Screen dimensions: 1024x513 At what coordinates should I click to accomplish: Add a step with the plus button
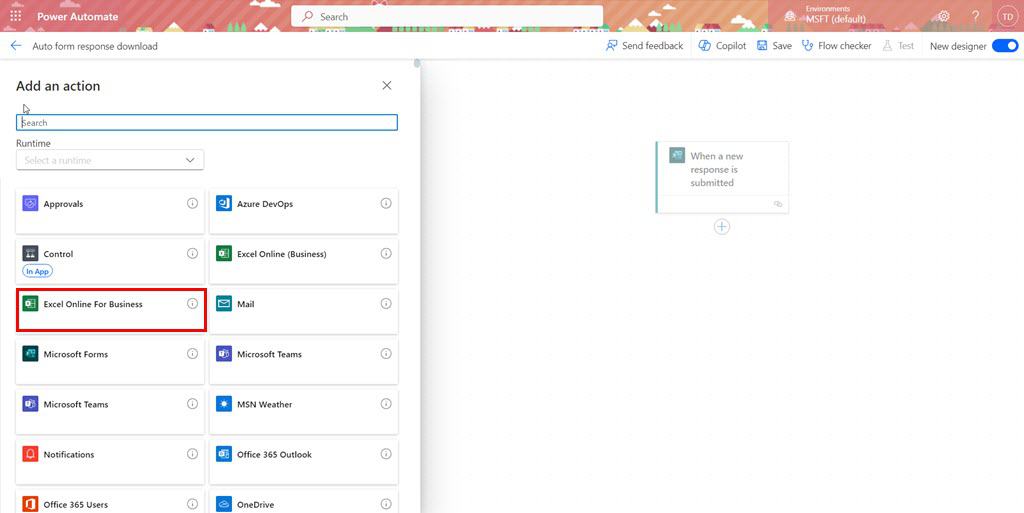pyautogui.click(x=722, y=226)
